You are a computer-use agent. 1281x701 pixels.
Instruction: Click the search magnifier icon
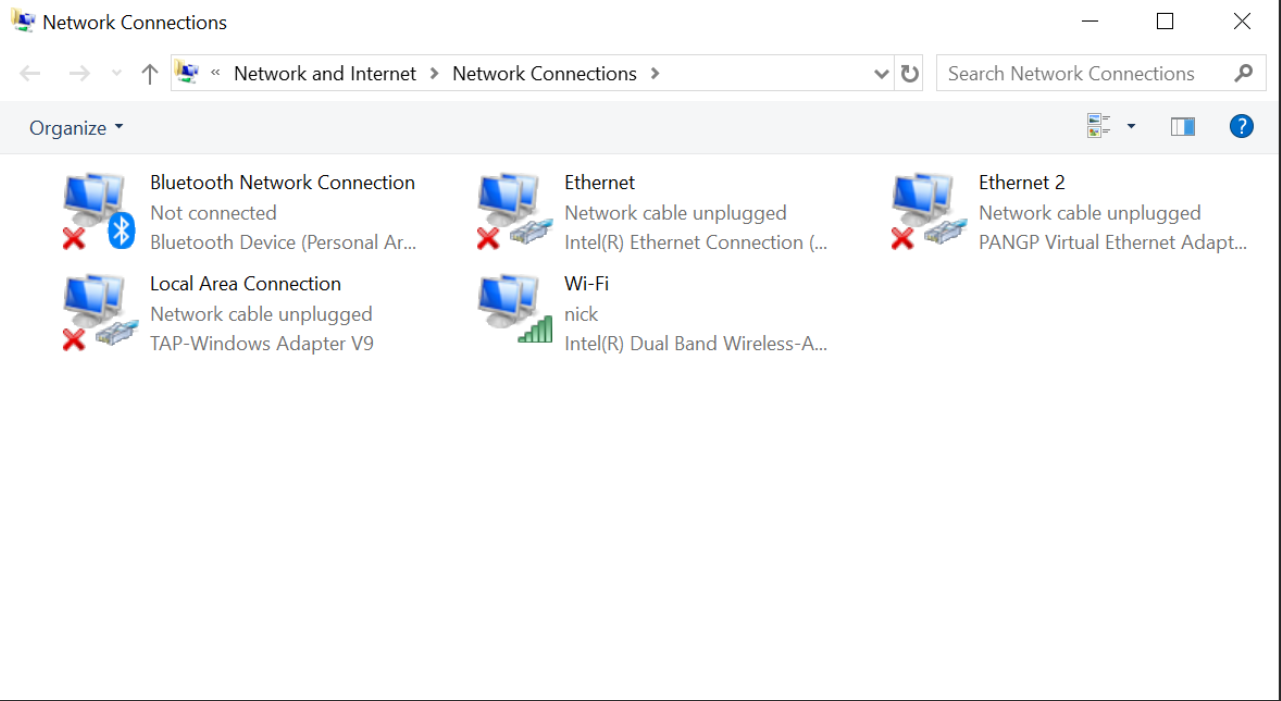1243,73
